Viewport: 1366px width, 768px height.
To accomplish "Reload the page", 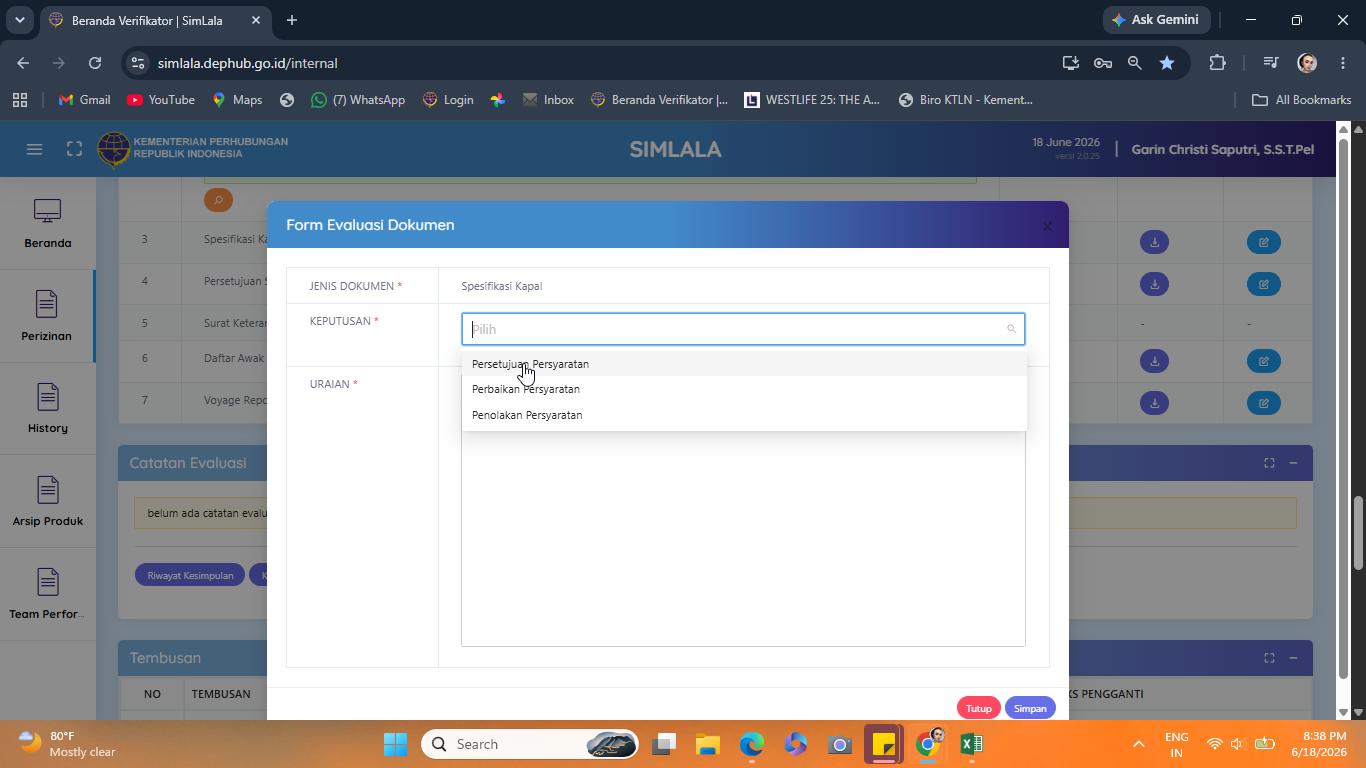I will click(x=95, y=63).
